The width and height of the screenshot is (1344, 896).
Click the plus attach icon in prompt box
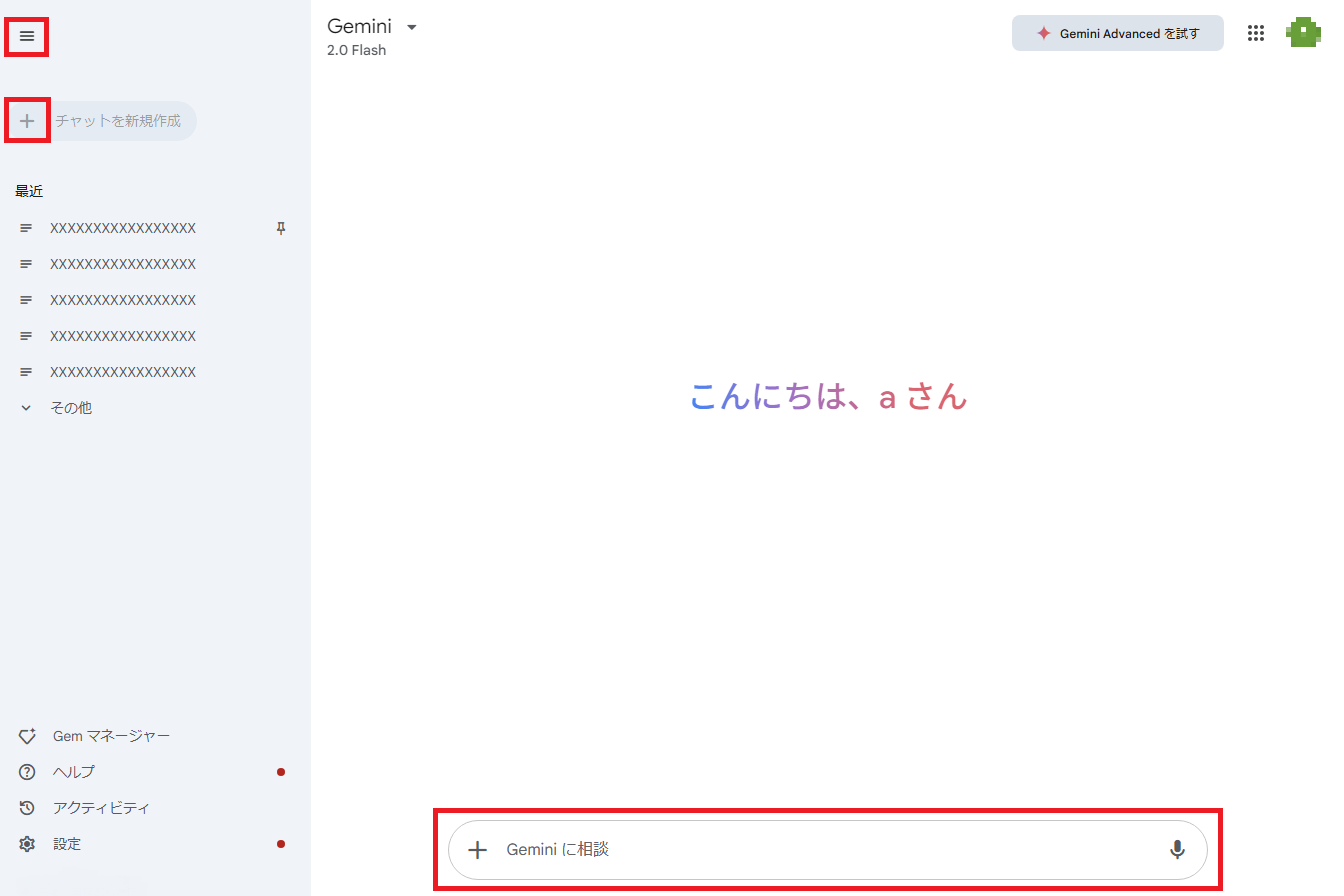pos(478,850)
